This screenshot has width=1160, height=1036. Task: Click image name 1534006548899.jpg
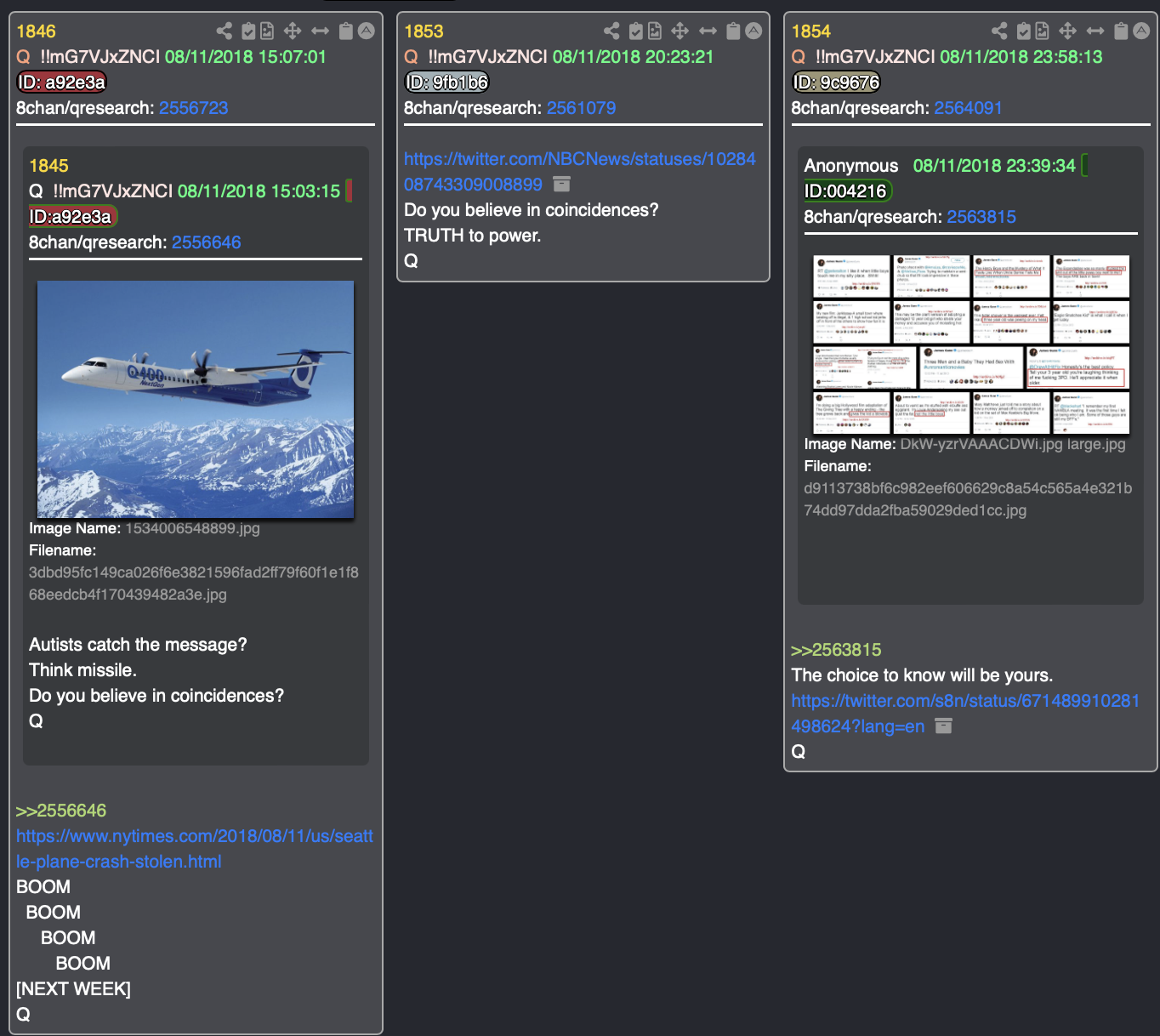click(x=193, y=528)
